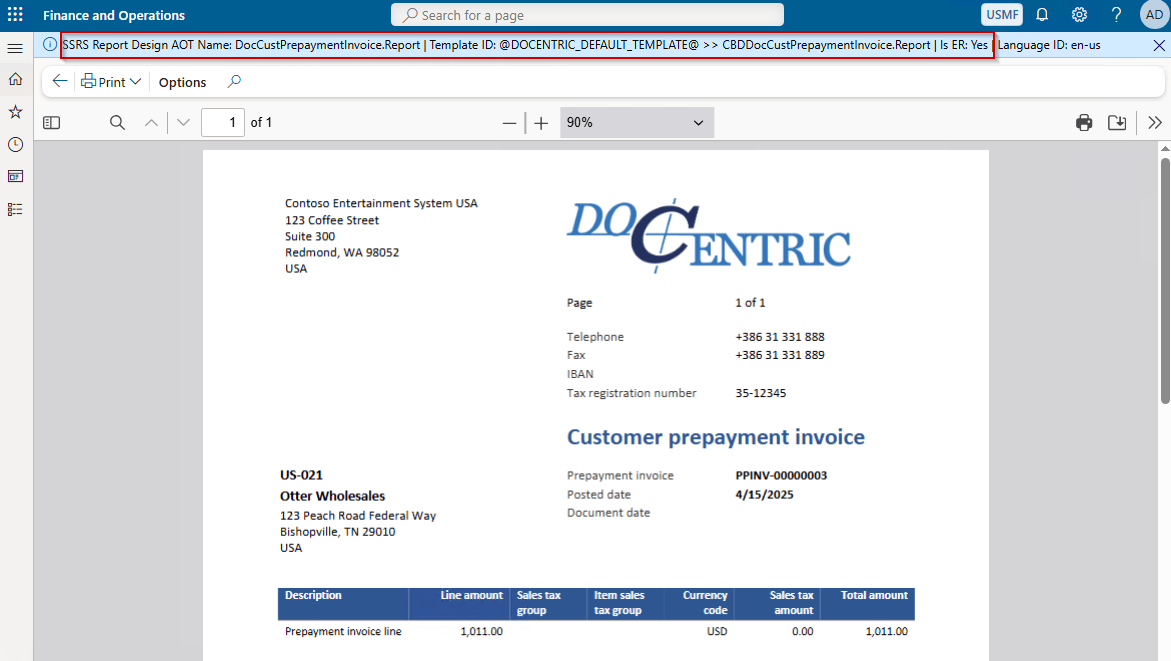
Task: Open the Options menu
Action: [182, 82]
